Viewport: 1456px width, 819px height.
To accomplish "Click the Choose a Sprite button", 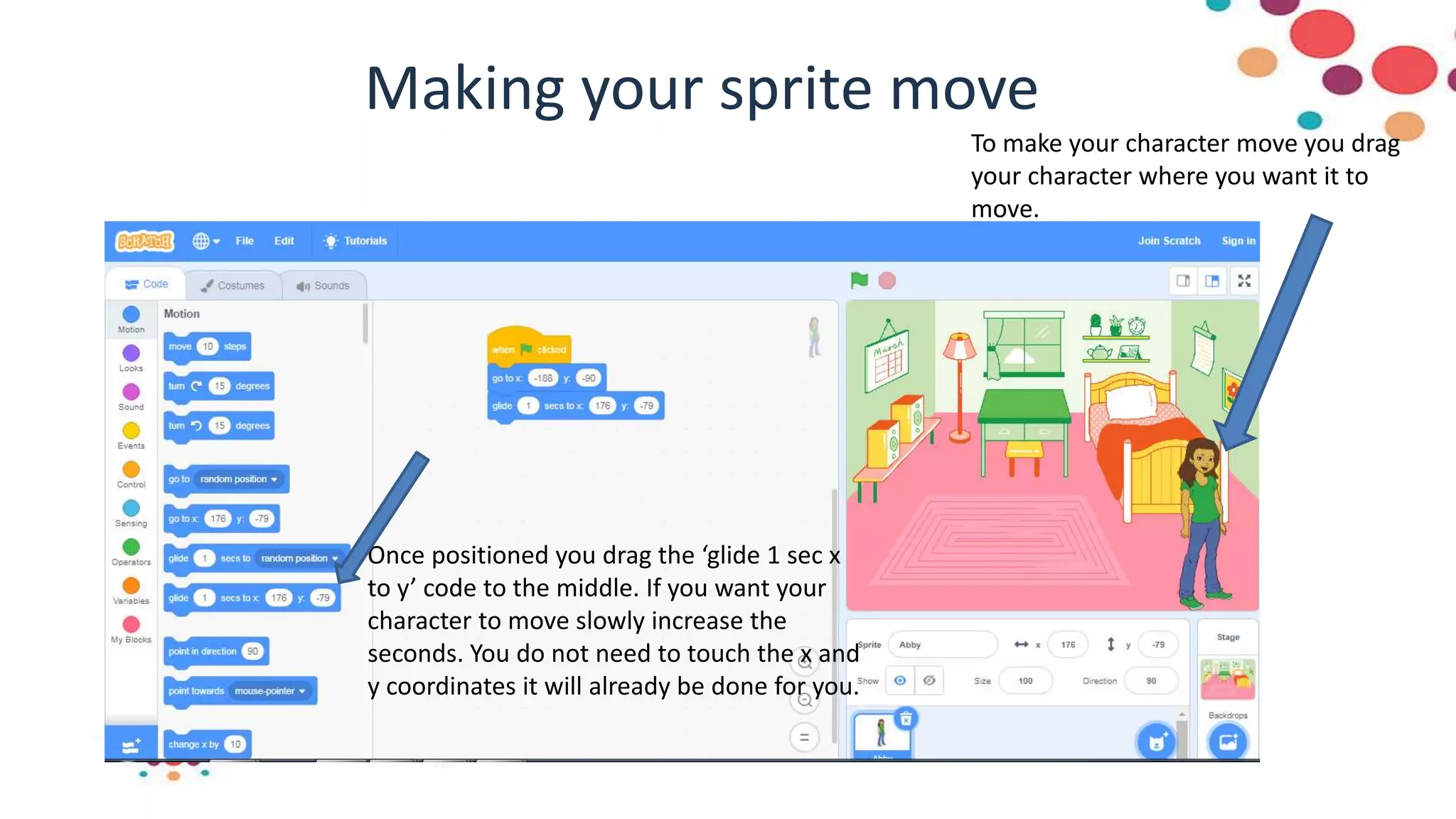I will (x=1156, y=742).
